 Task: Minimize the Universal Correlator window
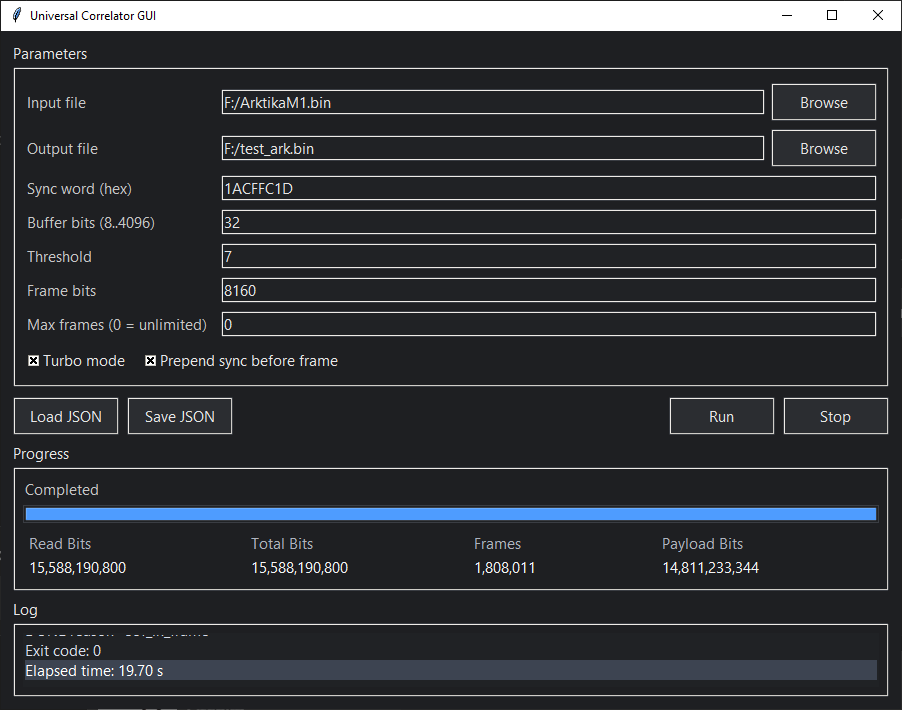coord(787,15)
